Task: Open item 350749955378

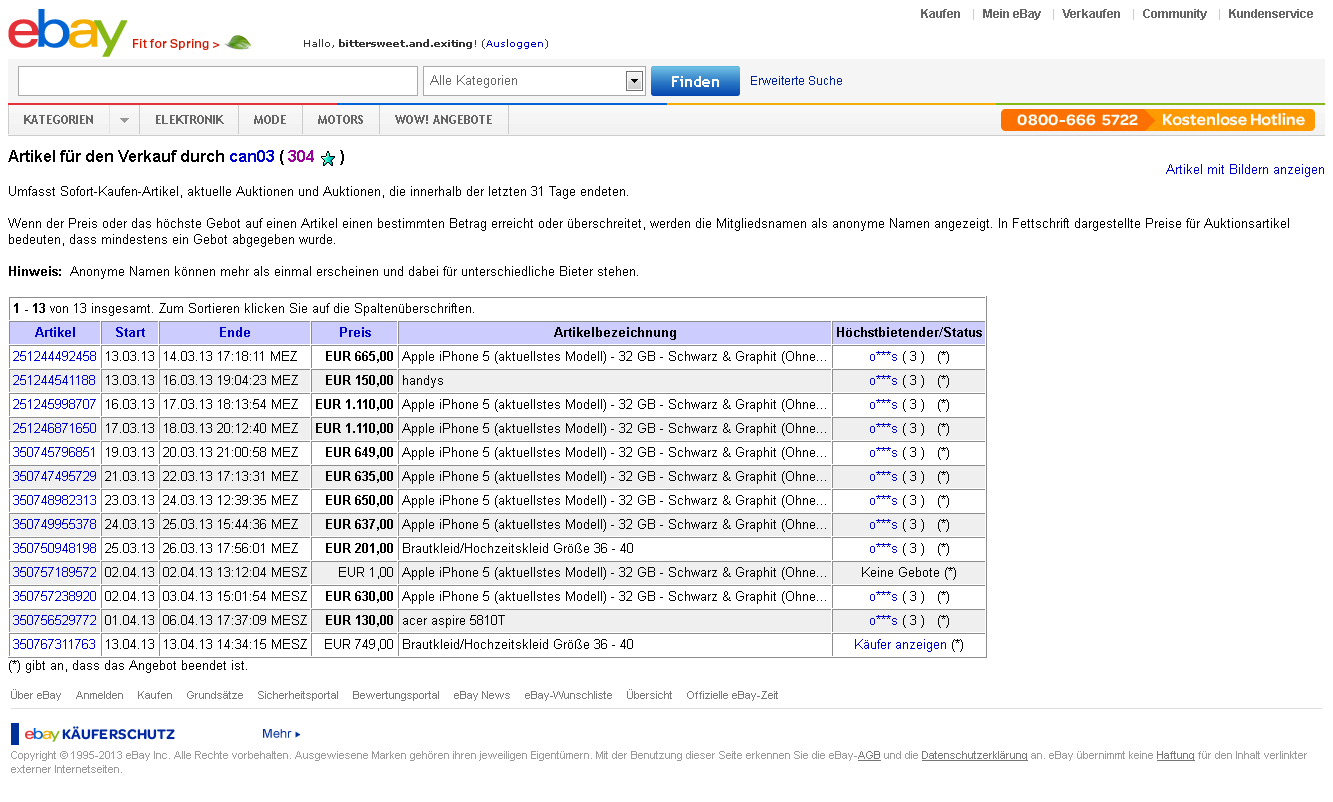Action: point(55,525)
